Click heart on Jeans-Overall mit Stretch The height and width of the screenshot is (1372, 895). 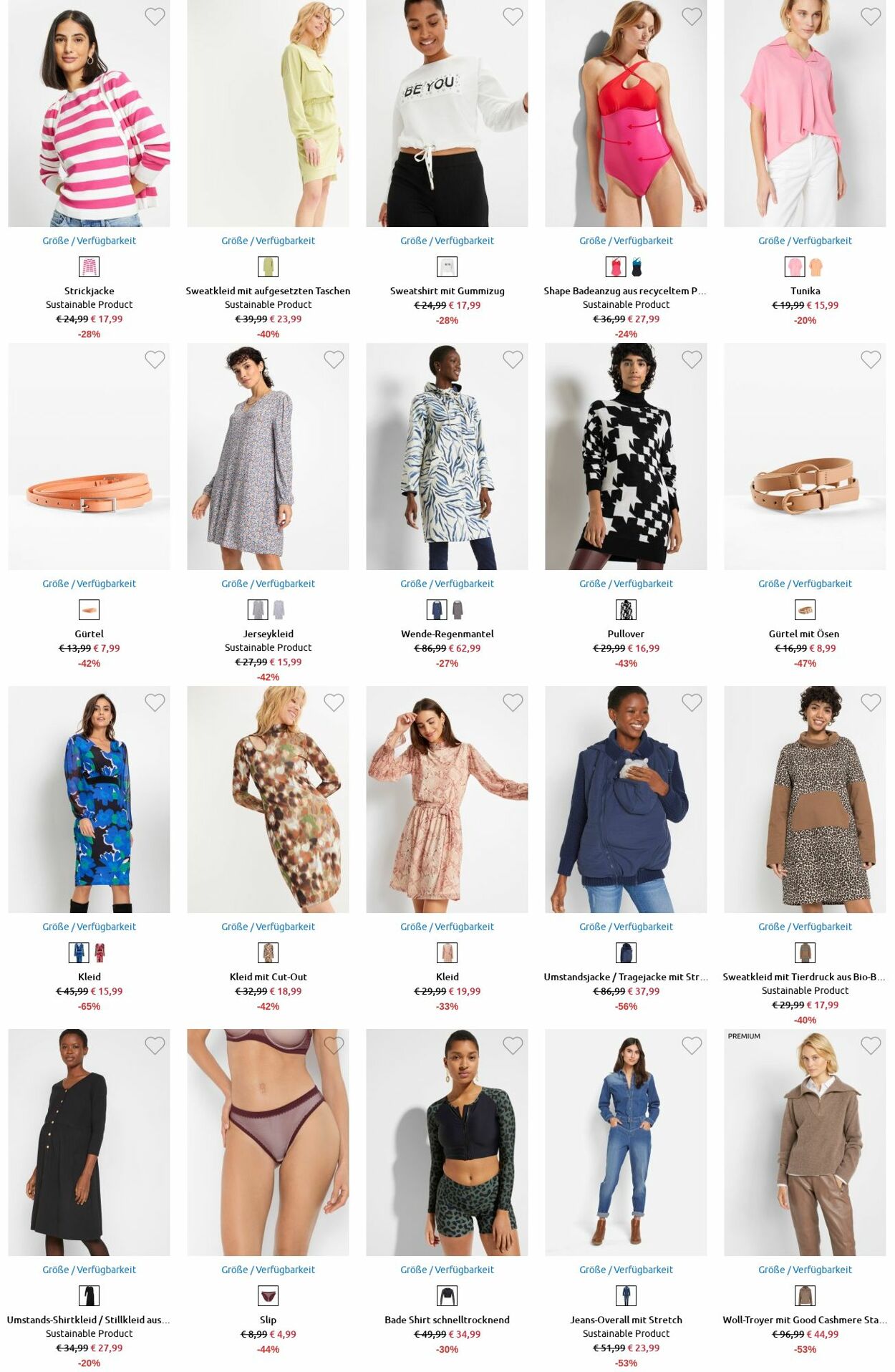pyautogui.click(x=692, y=1045)
